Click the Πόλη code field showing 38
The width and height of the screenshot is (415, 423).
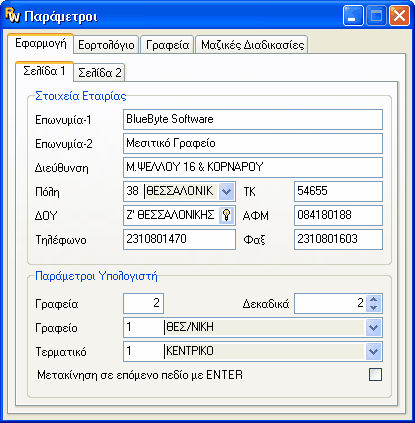coord(133,191)
